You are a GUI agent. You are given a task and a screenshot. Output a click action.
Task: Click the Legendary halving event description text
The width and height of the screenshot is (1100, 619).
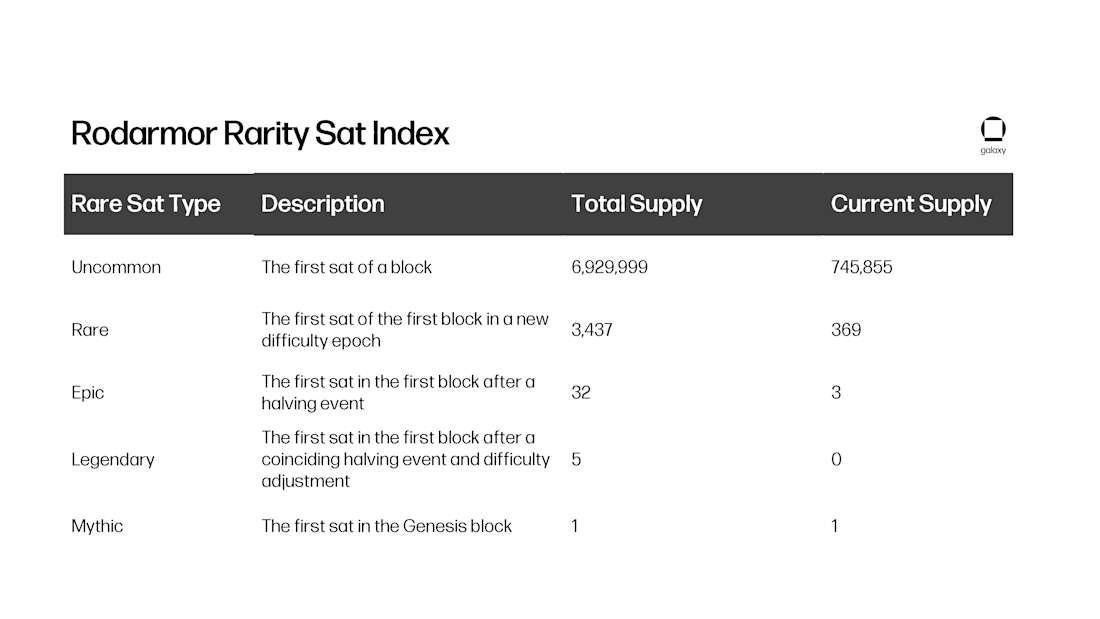pyautogui.click(x=405, y=459)
